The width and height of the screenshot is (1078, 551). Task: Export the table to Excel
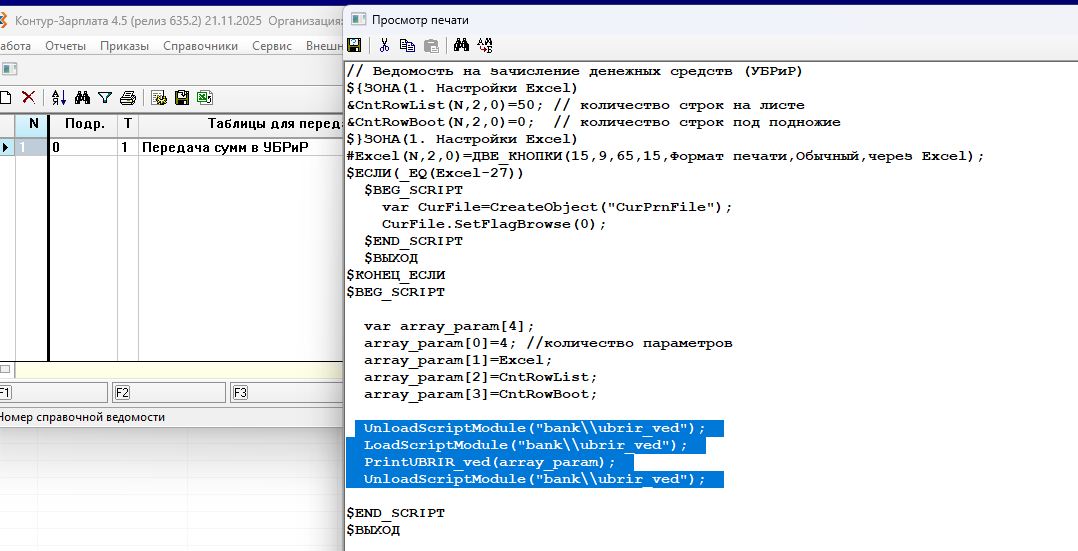204,97
